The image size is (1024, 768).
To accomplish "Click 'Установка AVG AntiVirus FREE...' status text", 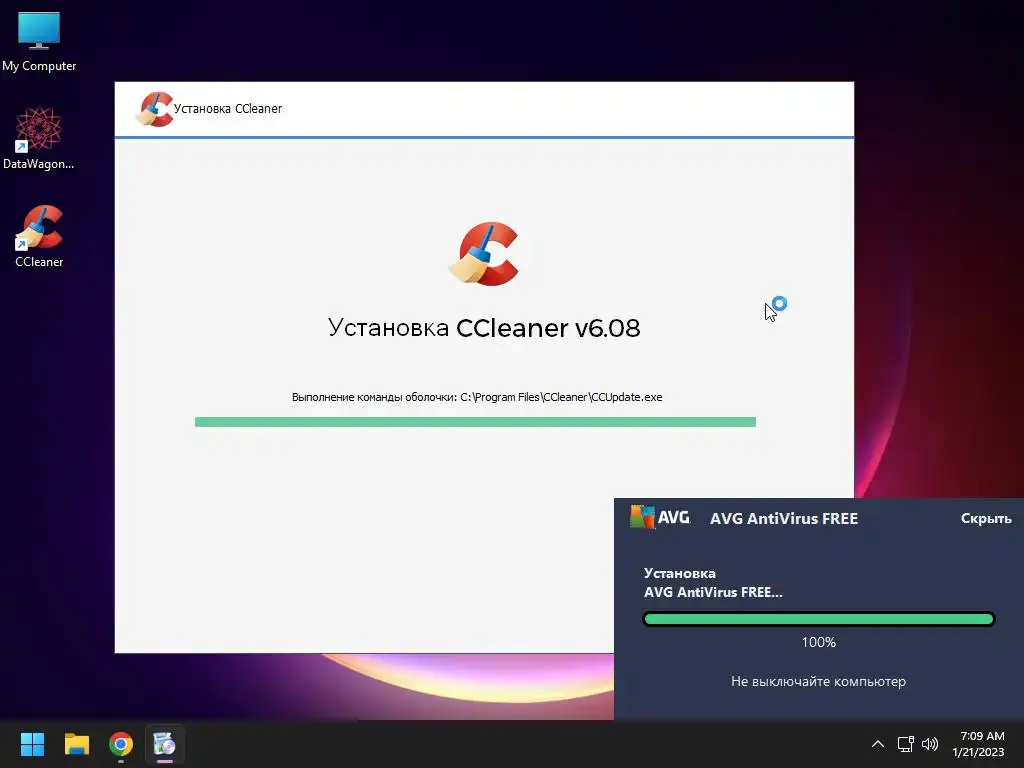I will [x=713, y=583].
